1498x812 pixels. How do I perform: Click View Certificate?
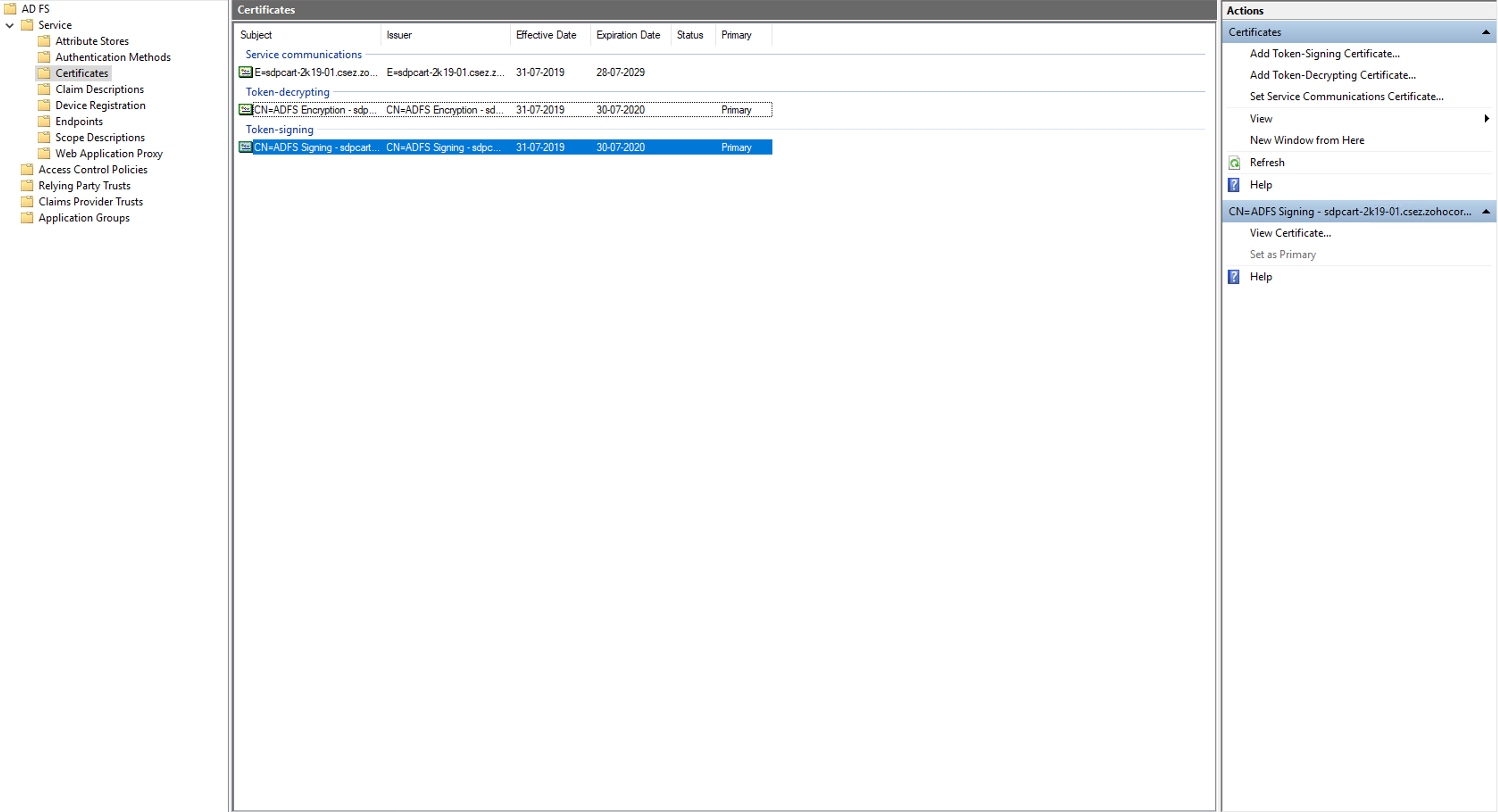click(x=1290, y=233)
